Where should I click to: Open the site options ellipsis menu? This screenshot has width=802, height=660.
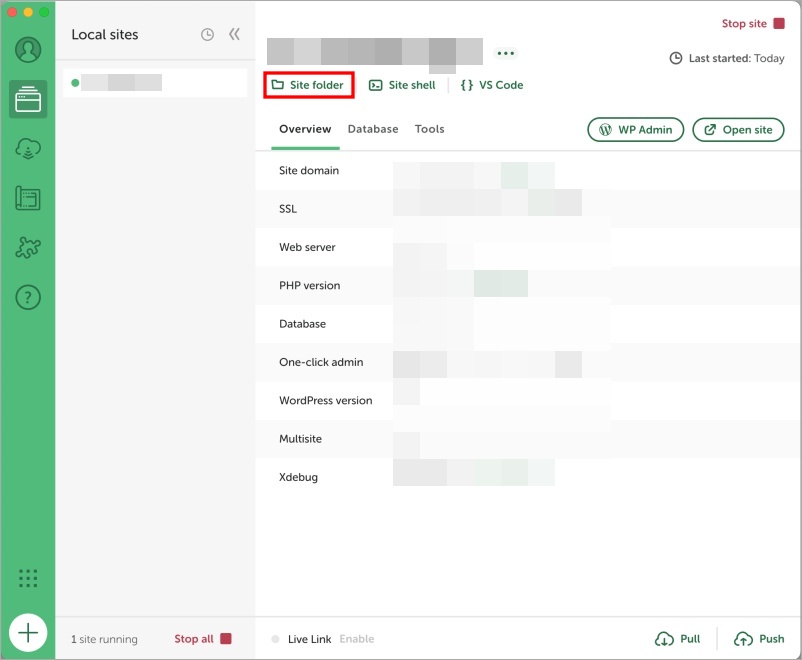tap(505, 53)
